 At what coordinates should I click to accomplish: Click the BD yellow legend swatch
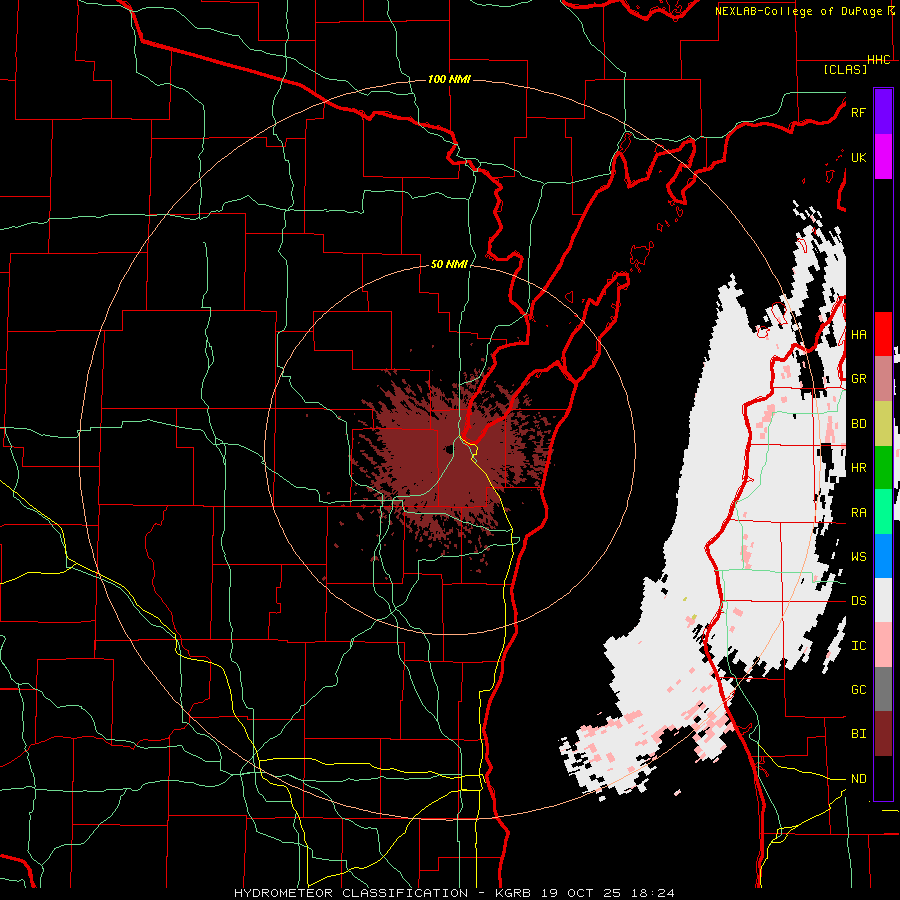[883, 424]
